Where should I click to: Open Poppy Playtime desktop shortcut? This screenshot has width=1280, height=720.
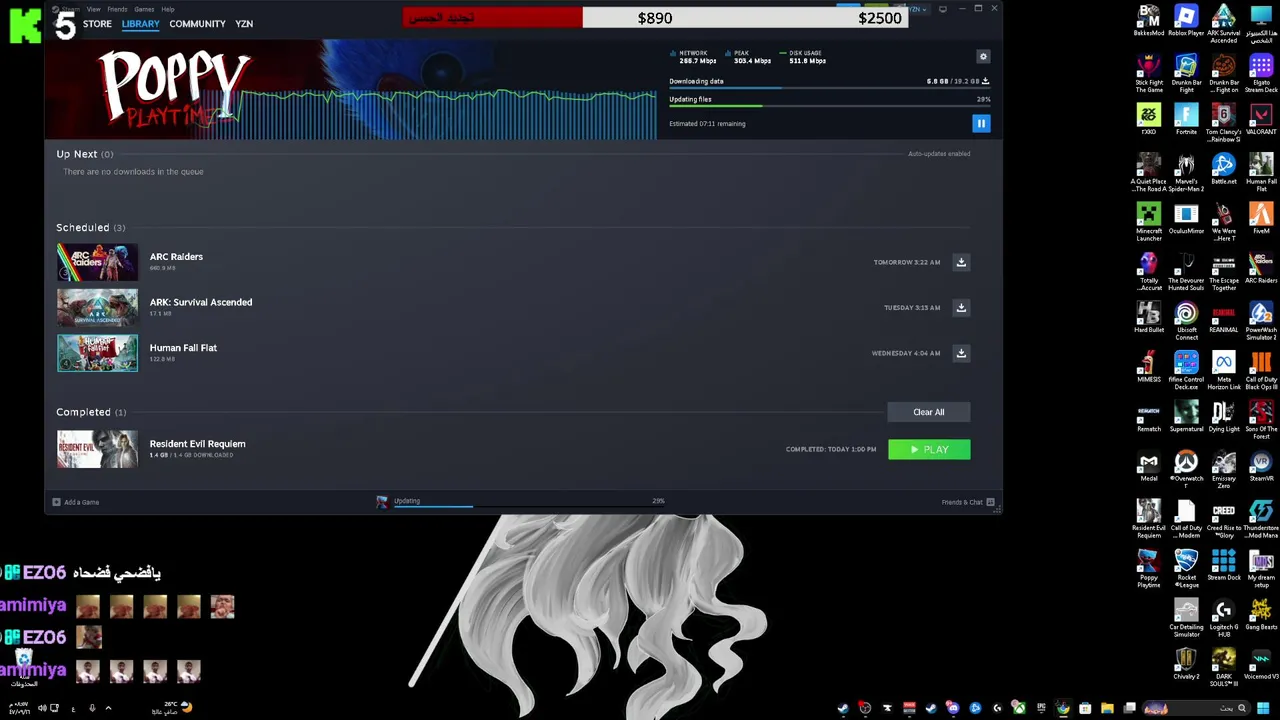(1148, 569)
